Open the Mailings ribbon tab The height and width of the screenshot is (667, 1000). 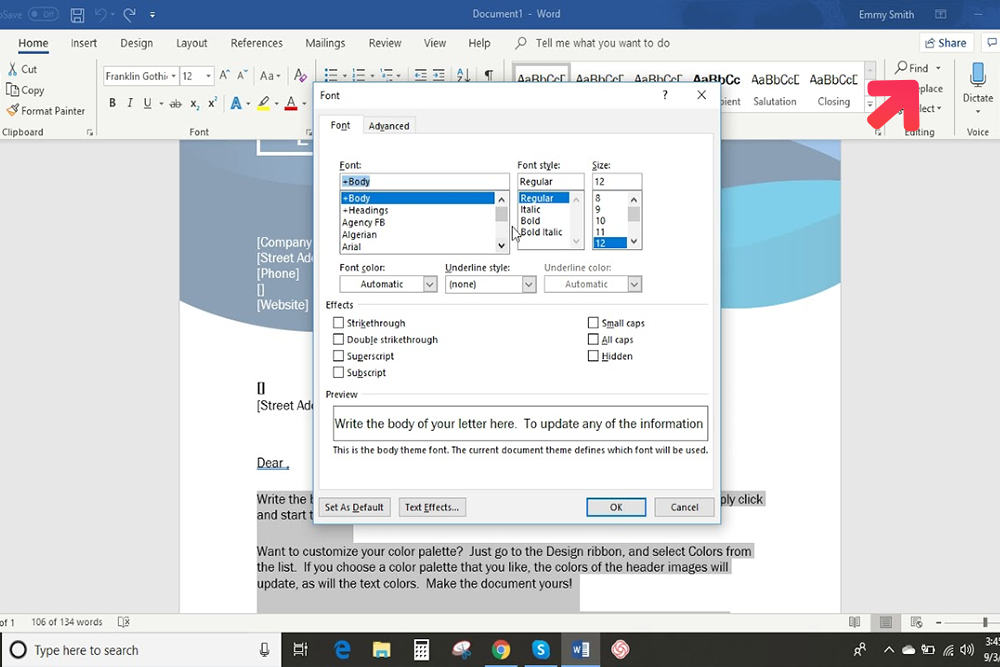(325, 43)
